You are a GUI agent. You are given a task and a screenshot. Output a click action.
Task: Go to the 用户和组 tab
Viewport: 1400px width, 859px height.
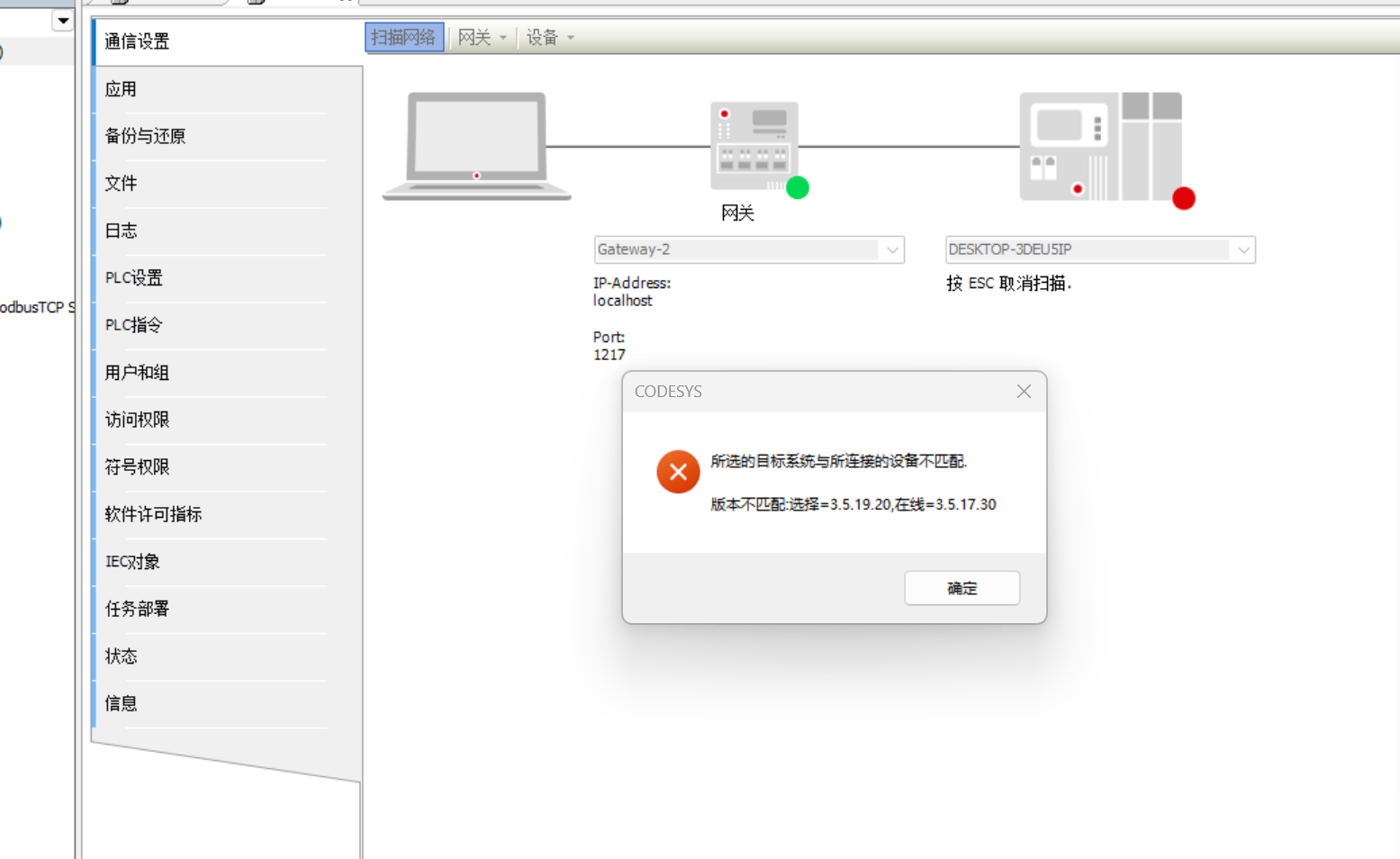(137, 373)
